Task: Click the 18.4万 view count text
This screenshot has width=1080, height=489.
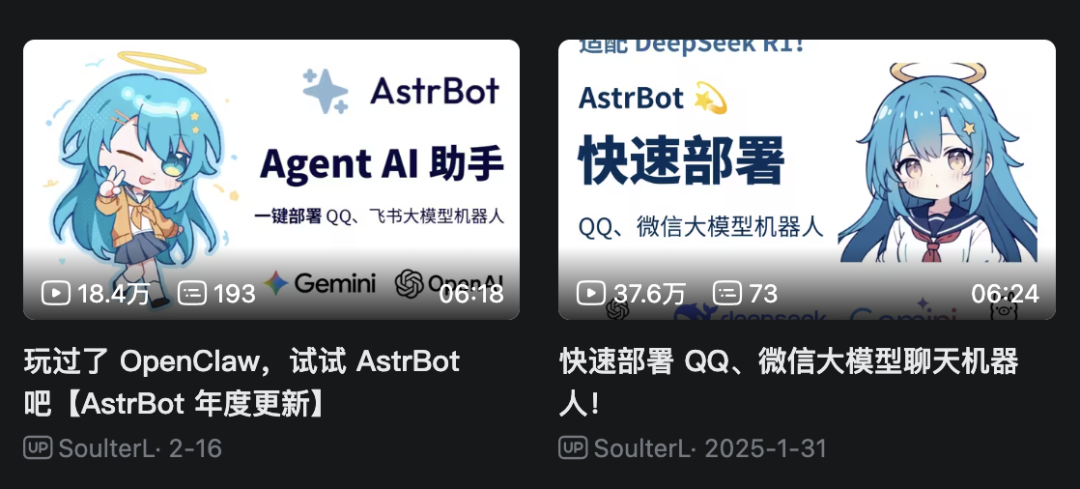Action: point(114,294)
